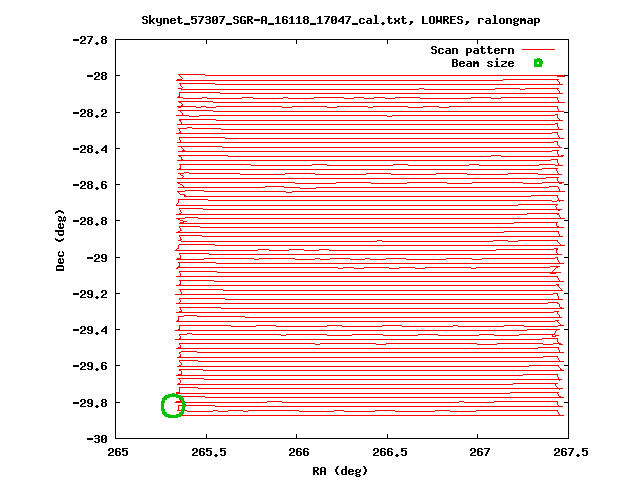
Task: Click the -29.8 Dec tick label
Action: 90,403
